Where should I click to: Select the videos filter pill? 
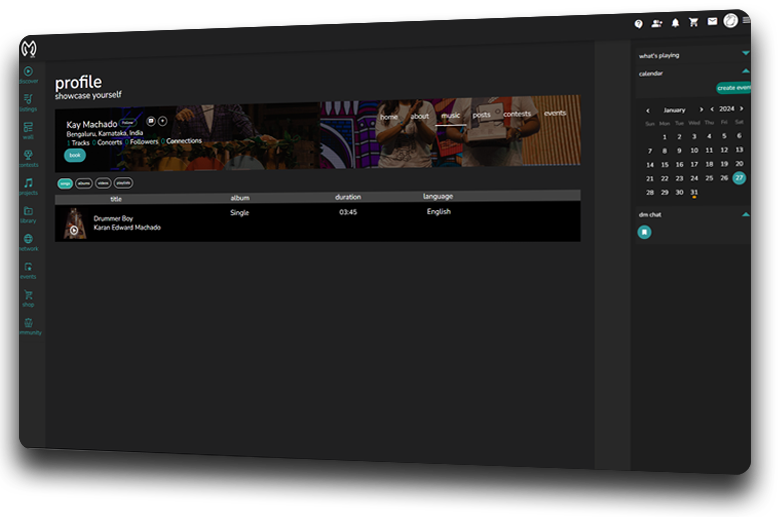(103, 183)
